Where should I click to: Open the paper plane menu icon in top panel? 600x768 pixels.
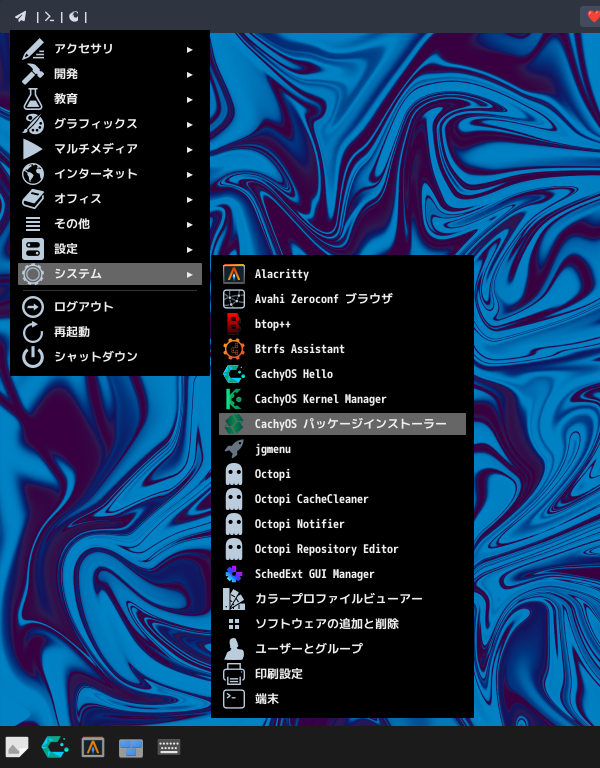click(x=20, y=17)
